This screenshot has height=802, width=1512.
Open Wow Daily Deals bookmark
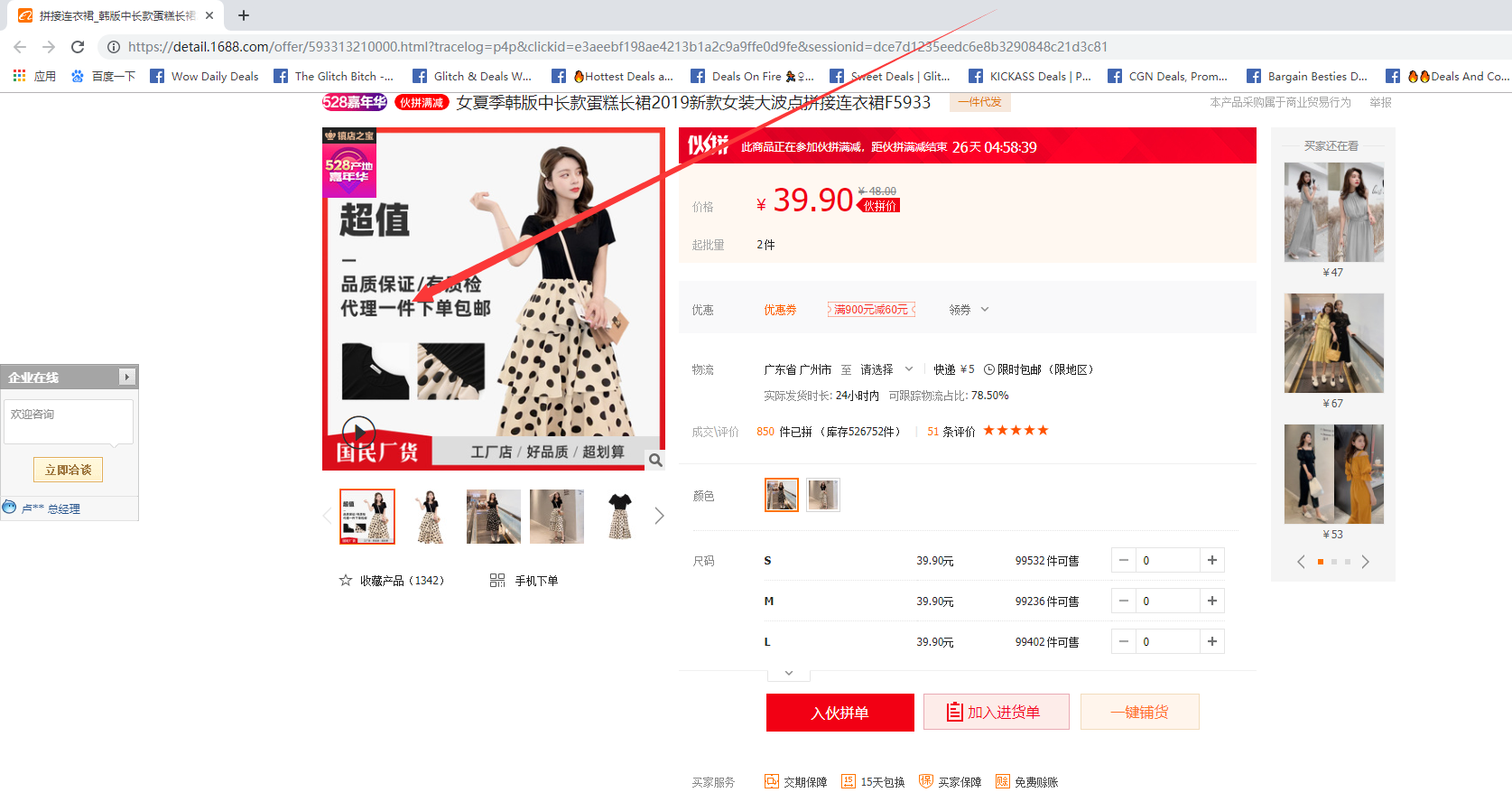(205, 77)
